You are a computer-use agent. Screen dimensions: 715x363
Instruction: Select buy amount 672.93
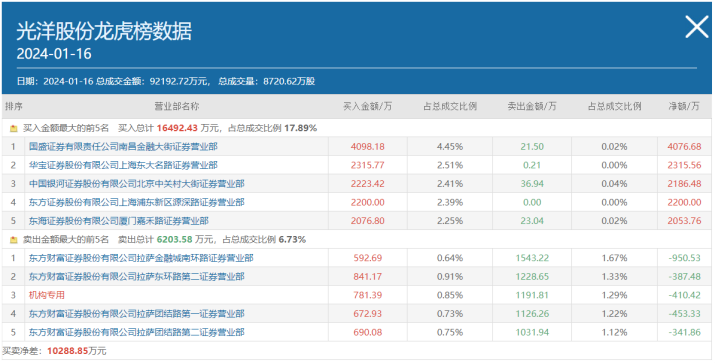click(x=368, y=314)
